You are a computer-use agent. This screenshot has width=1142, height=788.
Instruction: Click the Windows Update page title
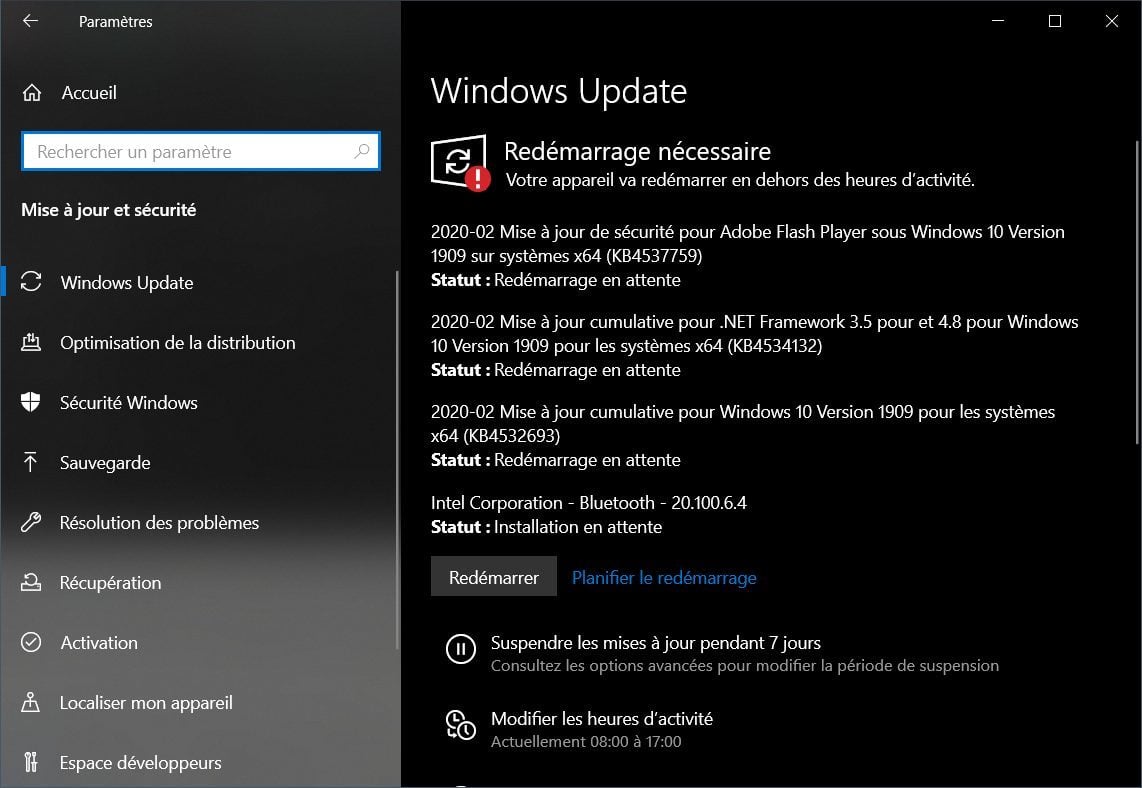[x=559, y=91]
